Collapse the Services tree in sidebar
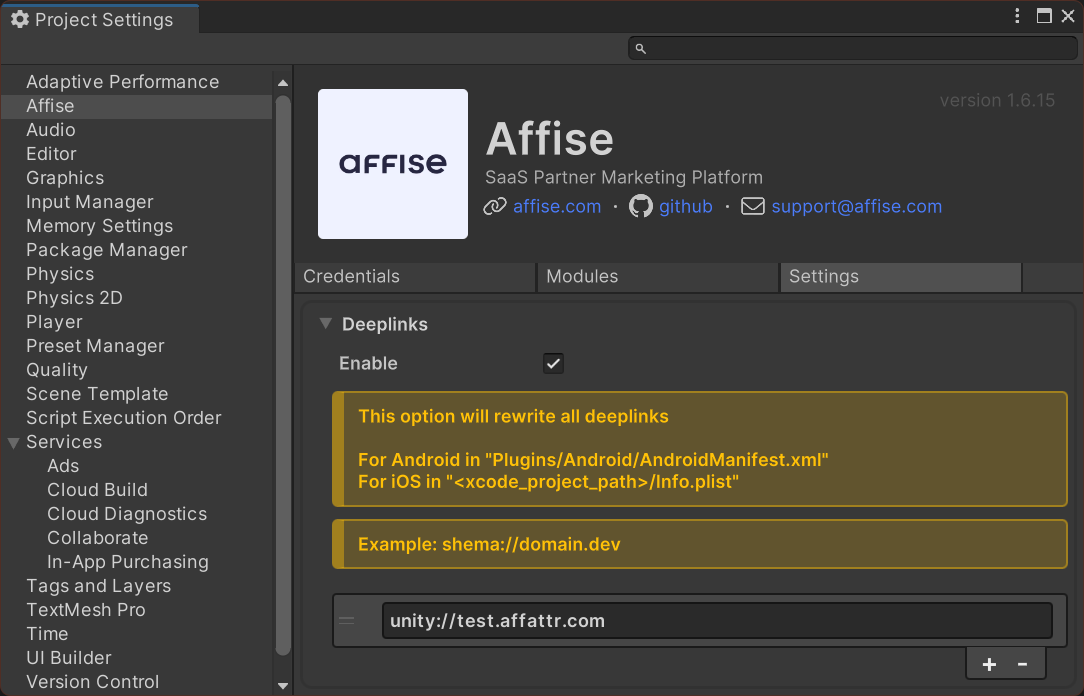This screenshot has height=696, width=1084. [12, 441]
